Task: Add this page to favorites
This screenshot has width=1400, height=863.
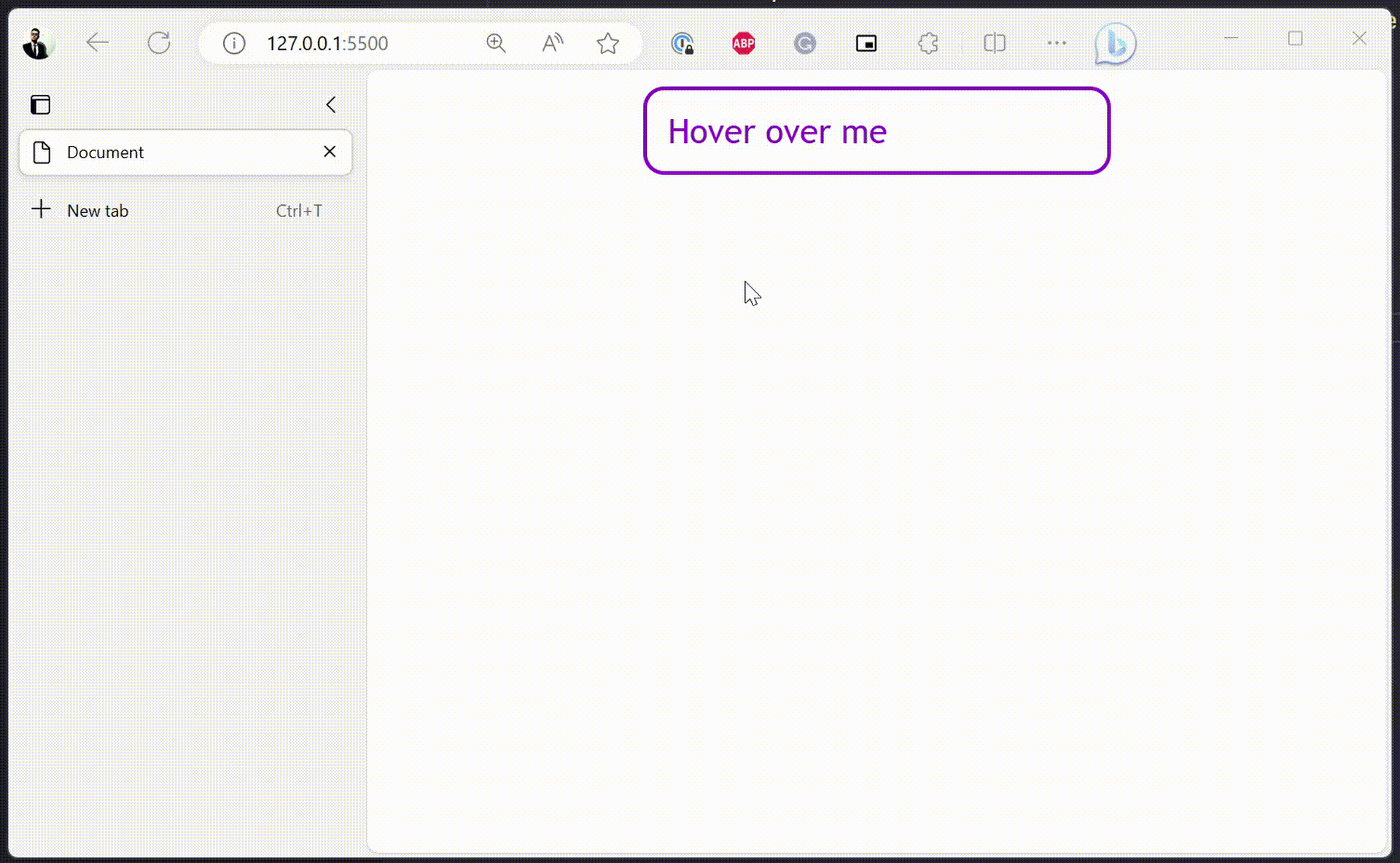Action: (607, 43)
